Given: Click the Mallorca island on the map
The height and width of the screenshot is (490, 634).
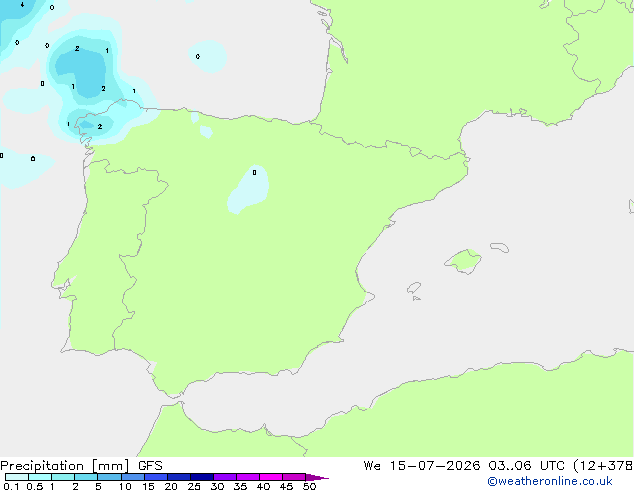Looking at the screenshot, I should click(463, 261).
